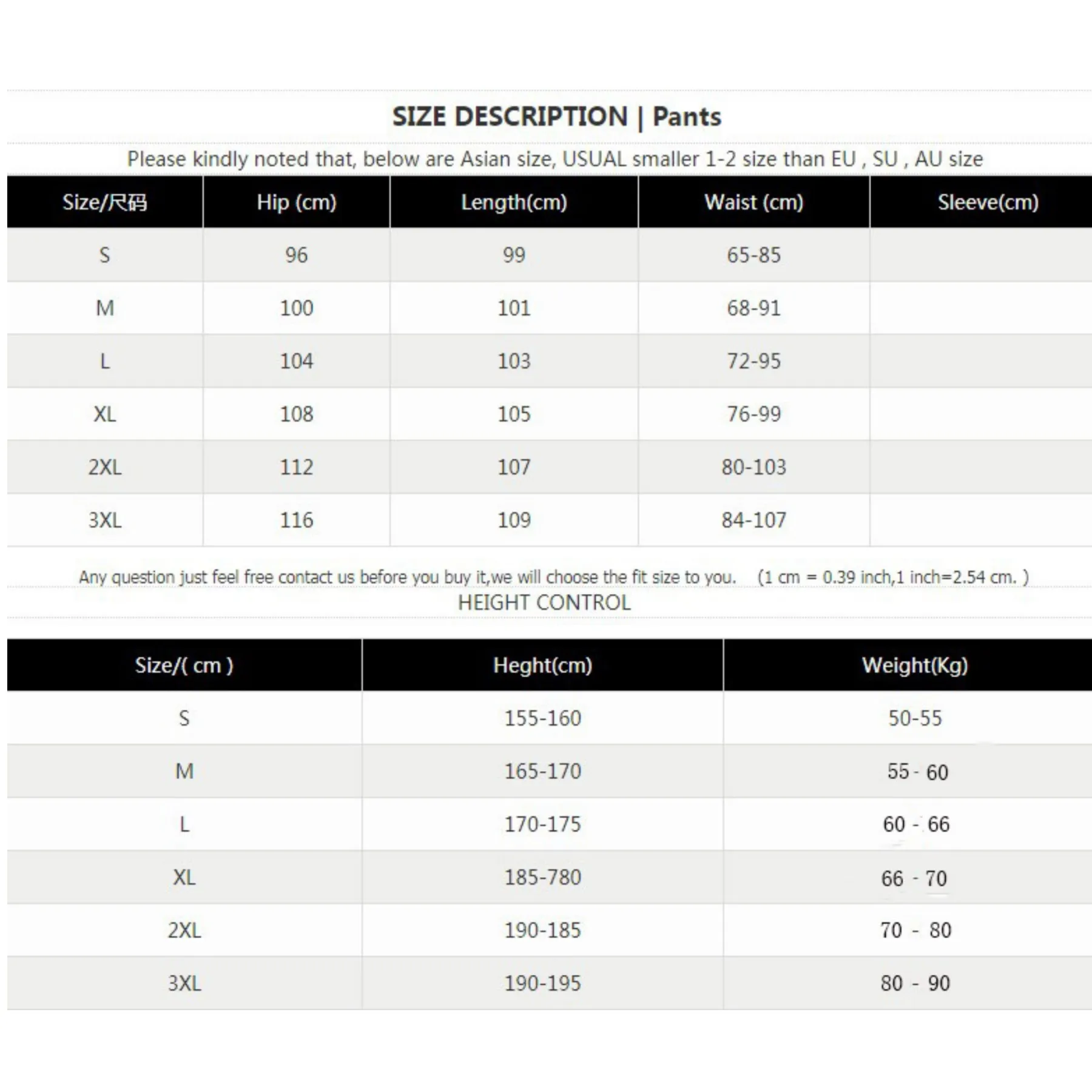The image size is (1092, 1092).
Task: Click the Weight(Kg) column header
Action: click(x=915, y=666)
